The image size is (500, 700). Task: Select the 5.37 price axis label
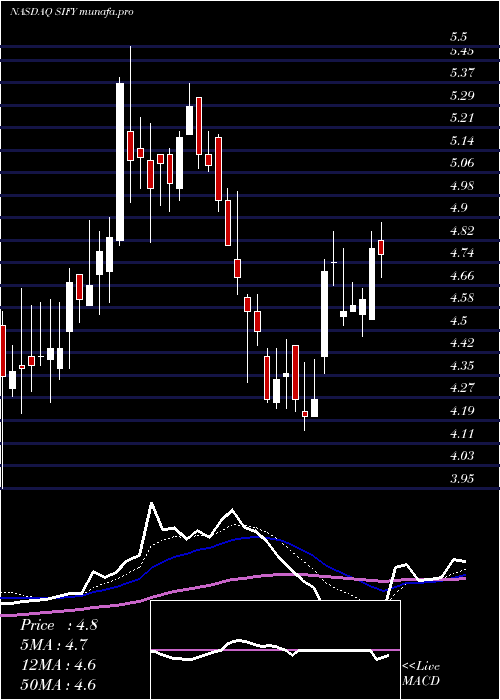point(462,72)
